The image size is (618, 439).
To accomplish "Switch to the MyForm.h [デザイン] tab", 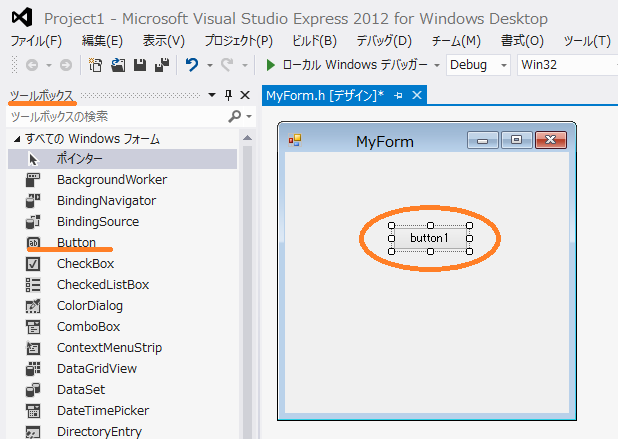I will (x=325, y=95).
